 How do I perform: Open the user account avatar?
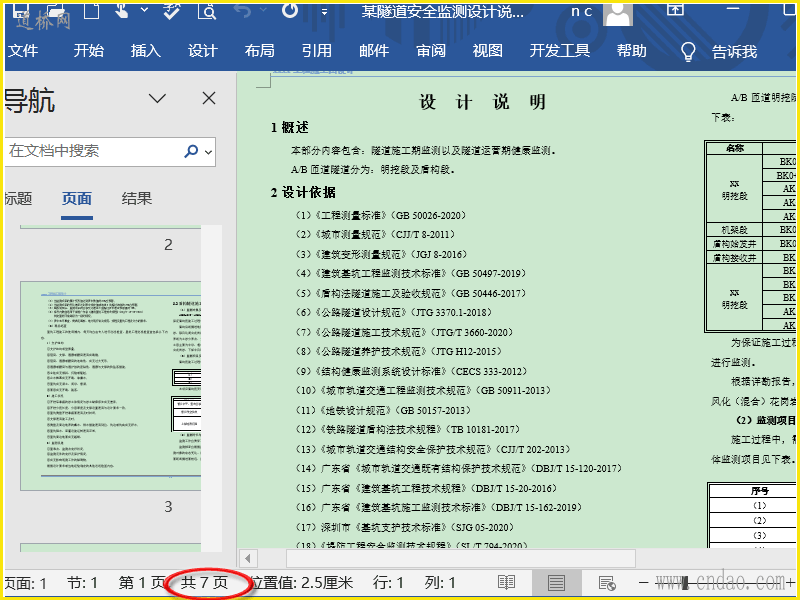618,14
